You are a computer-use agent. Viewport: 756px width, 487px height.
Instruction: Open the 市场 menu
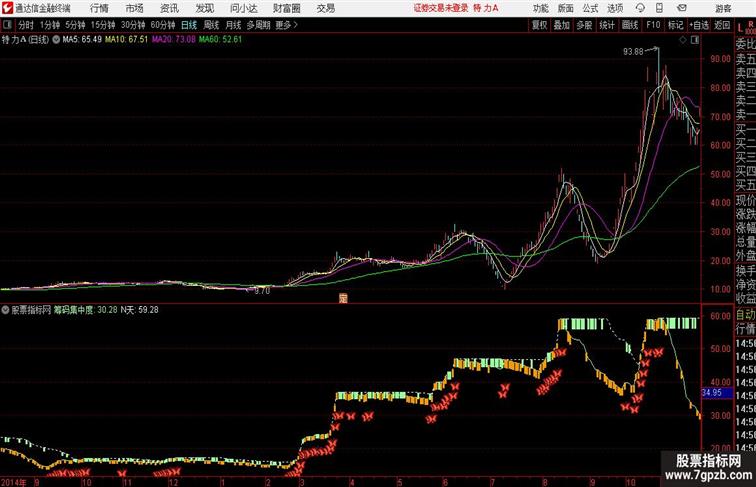pos(135,8)
